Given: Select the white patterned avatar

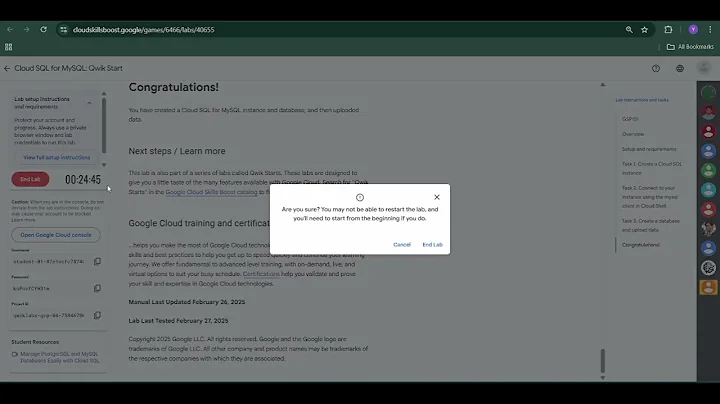Looking at the screenshot, I should (708, 267).
